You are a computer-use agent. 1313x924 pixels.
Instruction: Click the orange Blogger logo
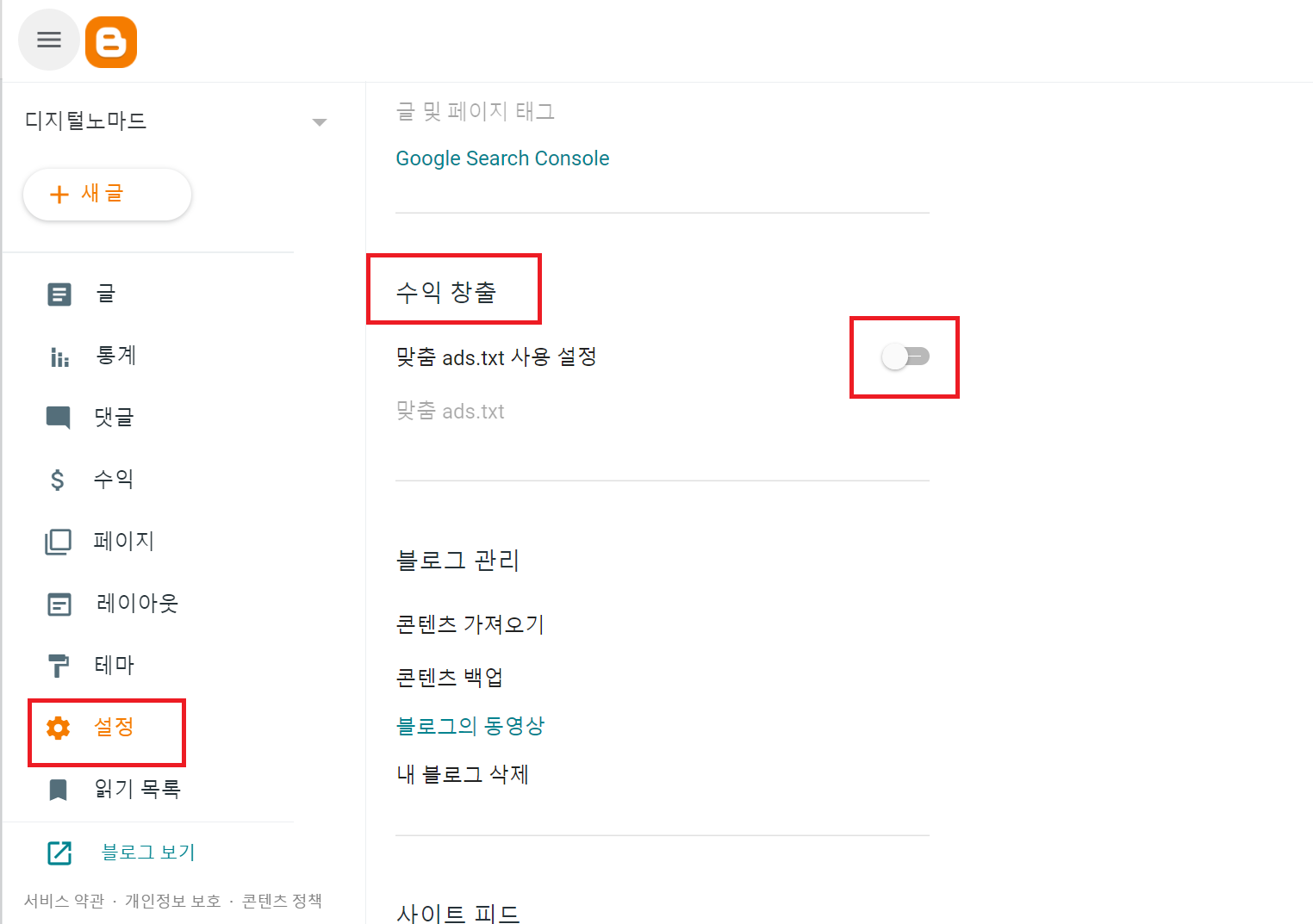pos(111,41)
